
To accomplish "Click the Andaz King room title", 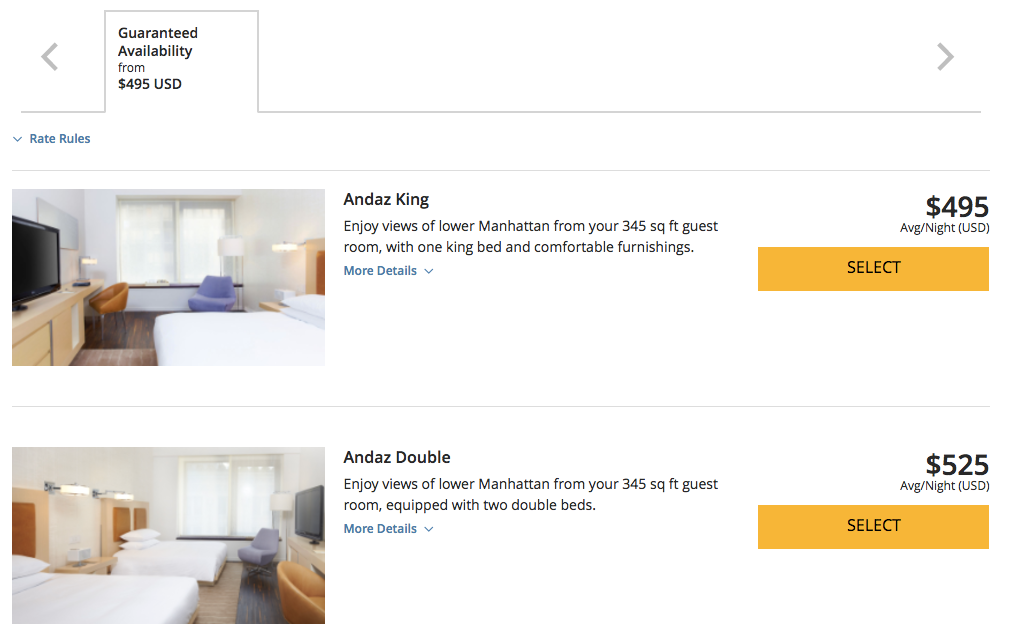I will click(x=386, y=199).
